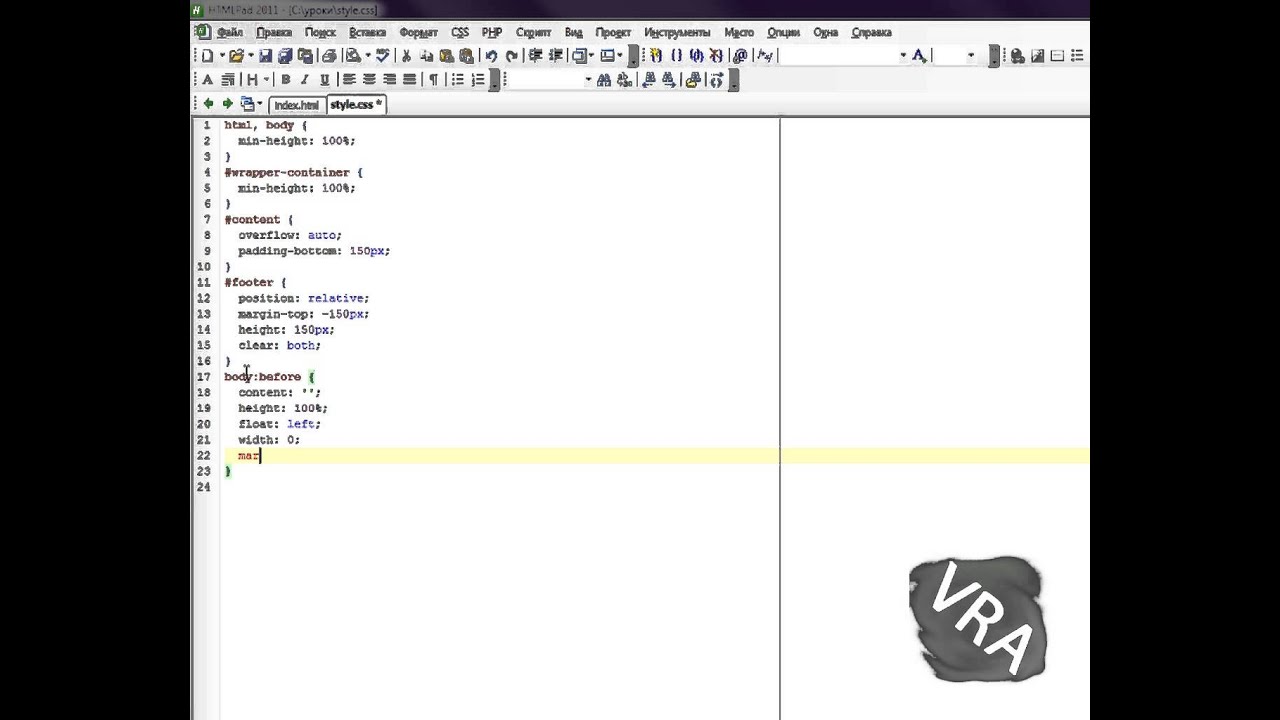Insert a bulleted list
1280x720 pixels.
457,80
